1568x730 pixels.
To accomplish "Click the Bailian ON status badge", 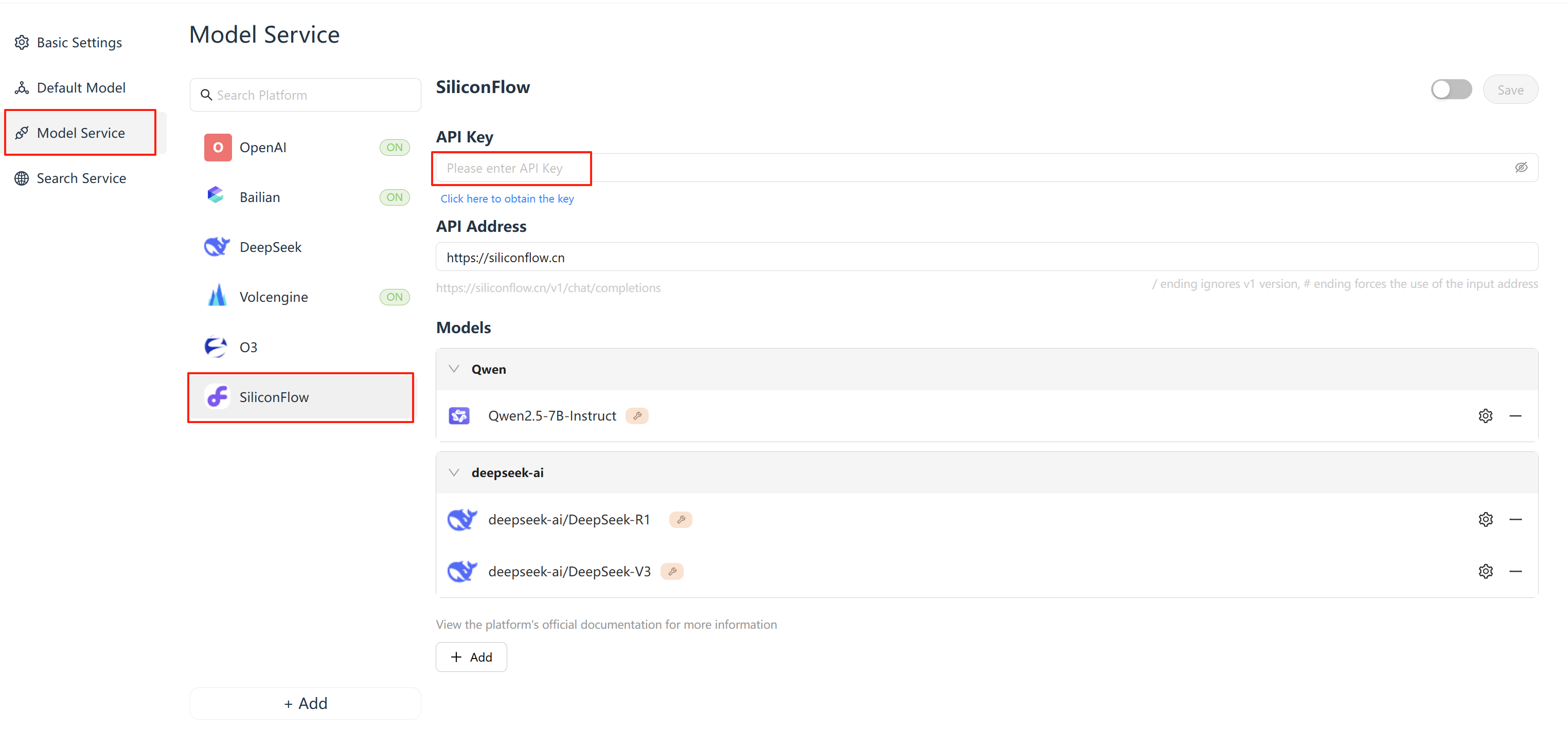I will [x=395, y=197].
